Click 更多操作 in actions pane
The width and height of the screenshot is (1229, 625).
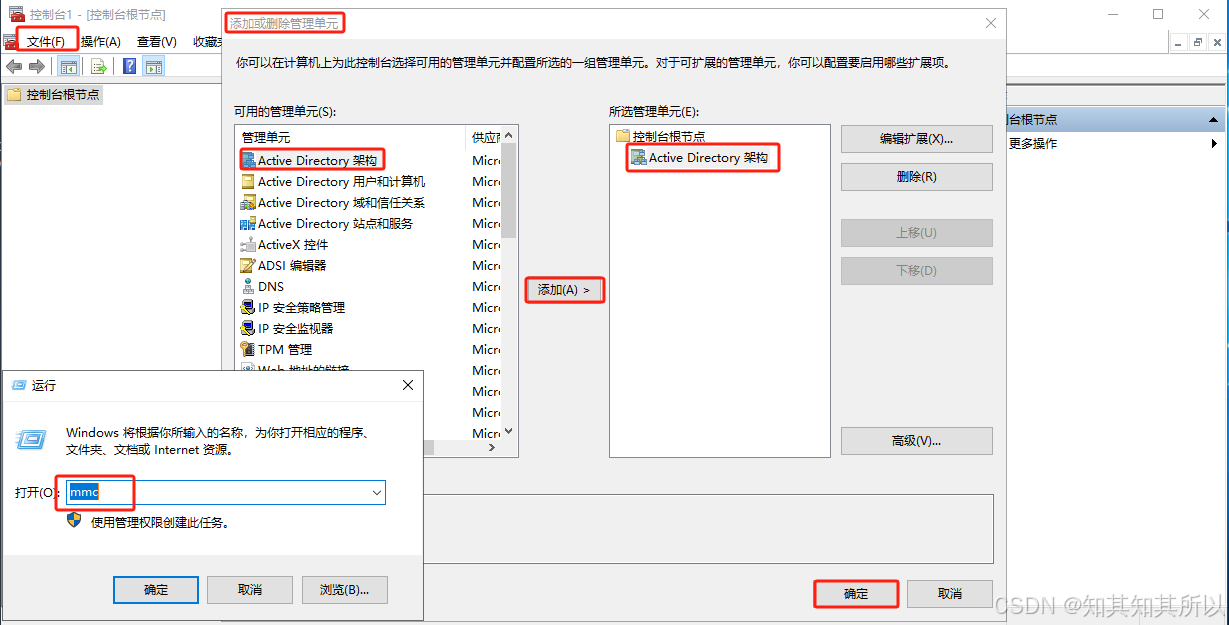click(x=1032, y=144)
